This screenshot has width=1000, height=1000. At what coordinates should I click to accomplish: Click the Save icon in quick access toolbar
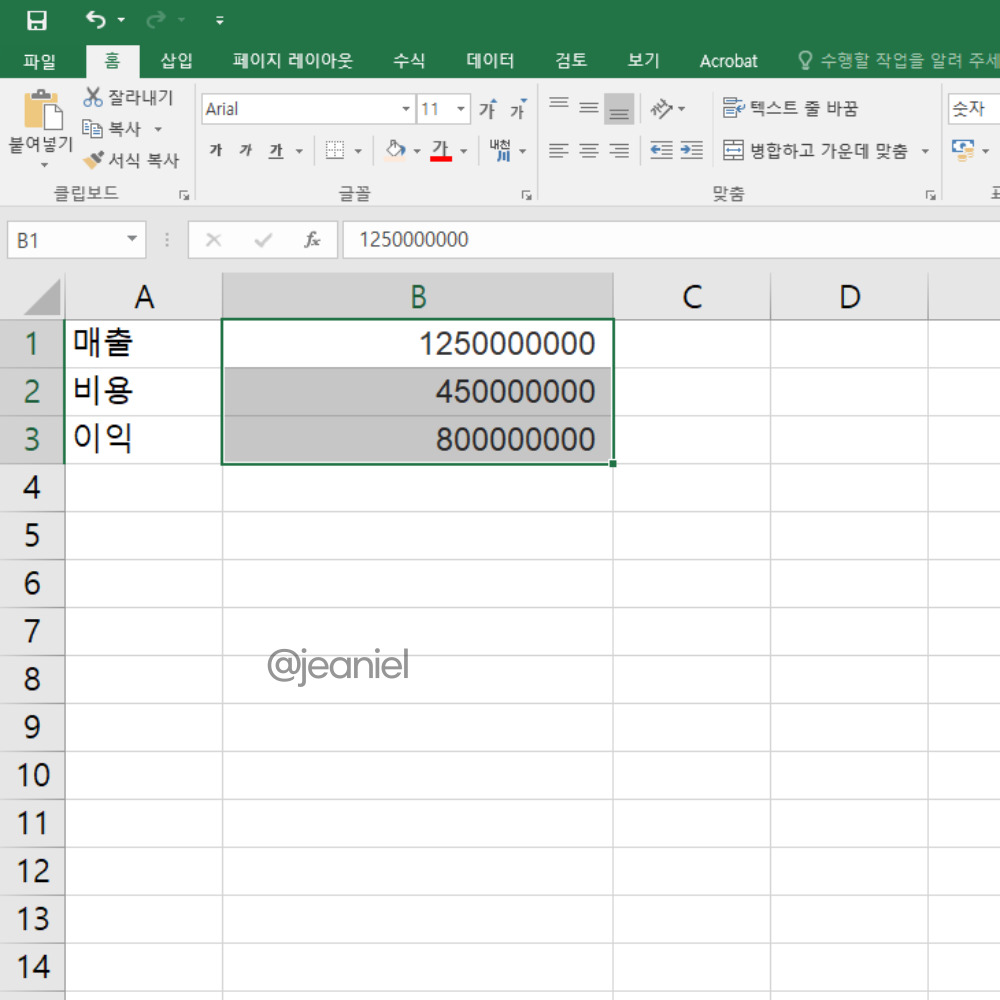(x=36, y=20)
